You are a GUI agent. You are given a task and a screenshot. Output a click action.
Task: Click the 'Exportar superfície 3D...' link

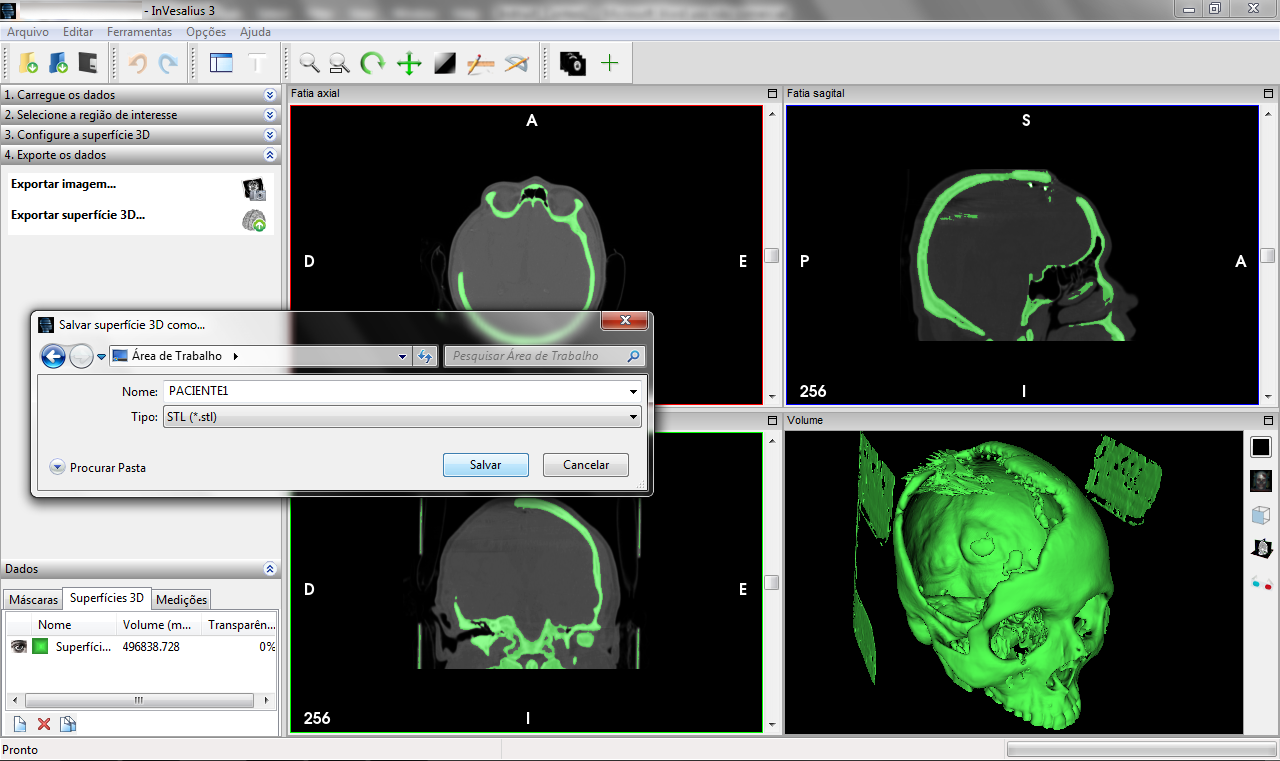coord(78,214)
